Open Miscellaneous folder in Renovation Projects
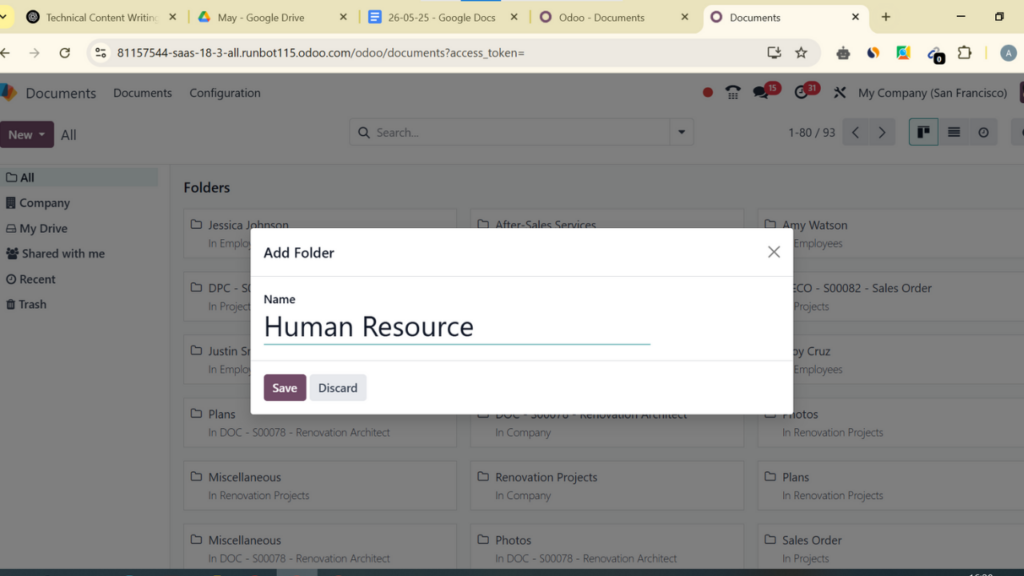This screenshot has height=576, width=1024. tap(319, 485)
